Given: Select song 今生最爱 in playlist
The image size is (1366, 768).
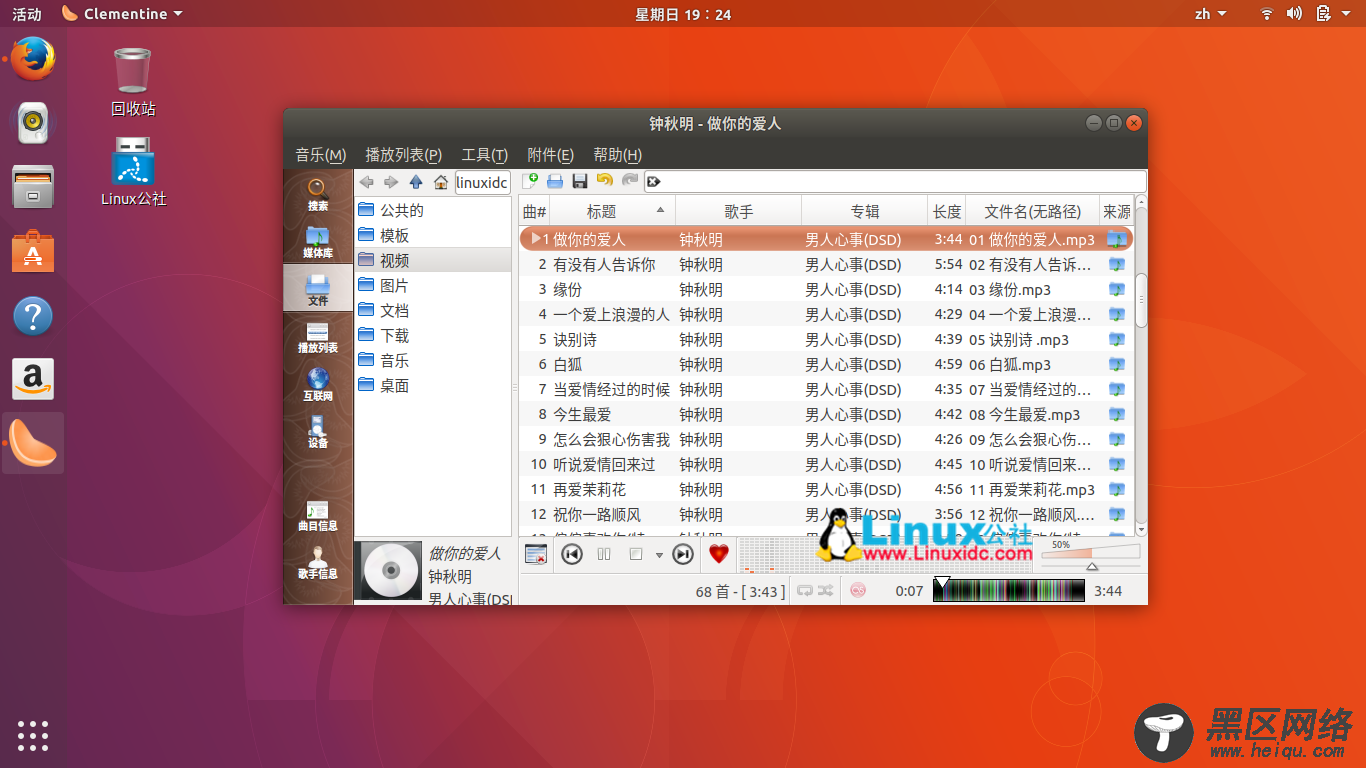Looking at the screenshot, I should point(826,415).
